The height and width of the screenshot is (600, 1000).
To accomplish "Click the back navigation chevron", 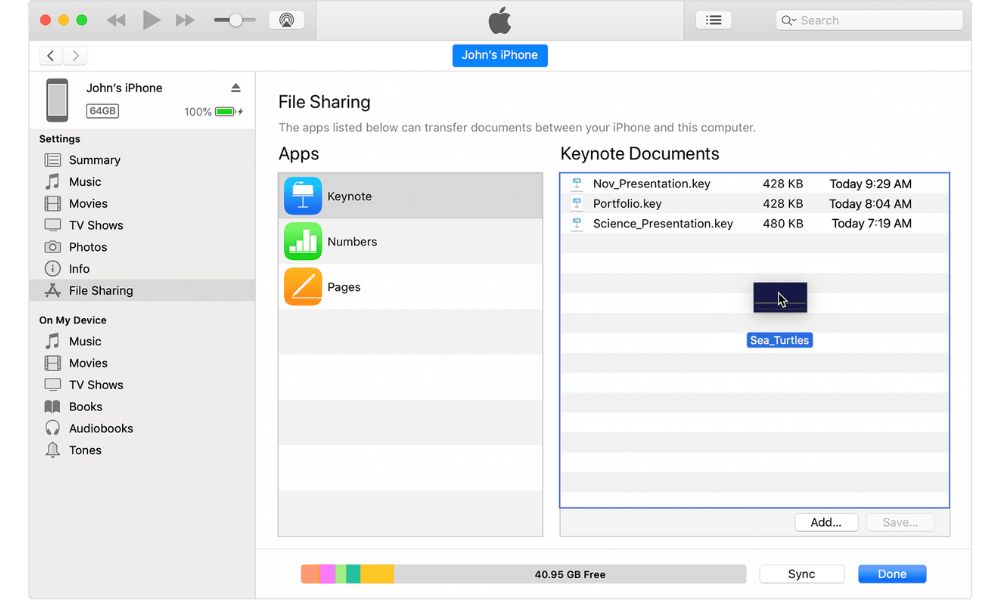I will (50, 55).
